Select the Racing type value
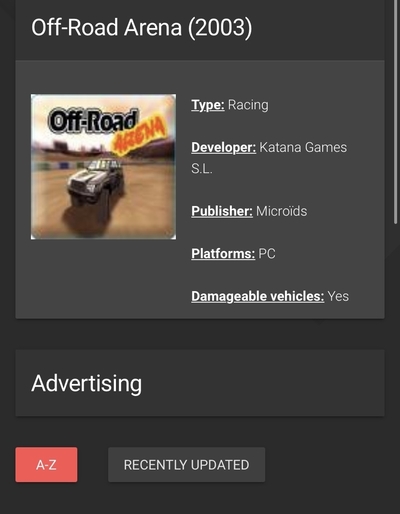 pyautogui.click(x=248, y=105)
